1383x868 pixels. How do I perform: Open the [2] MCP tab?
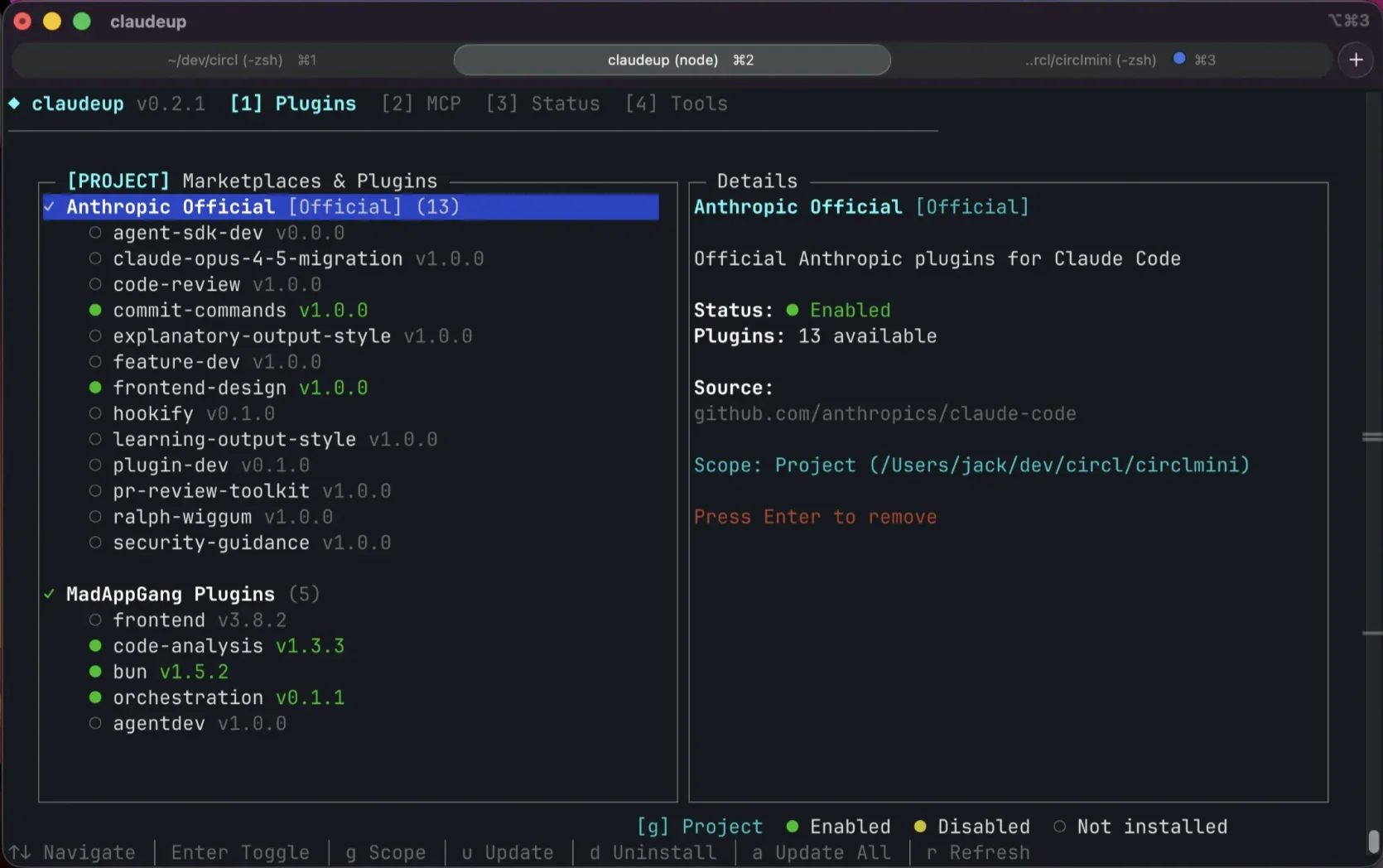[421, 104]
